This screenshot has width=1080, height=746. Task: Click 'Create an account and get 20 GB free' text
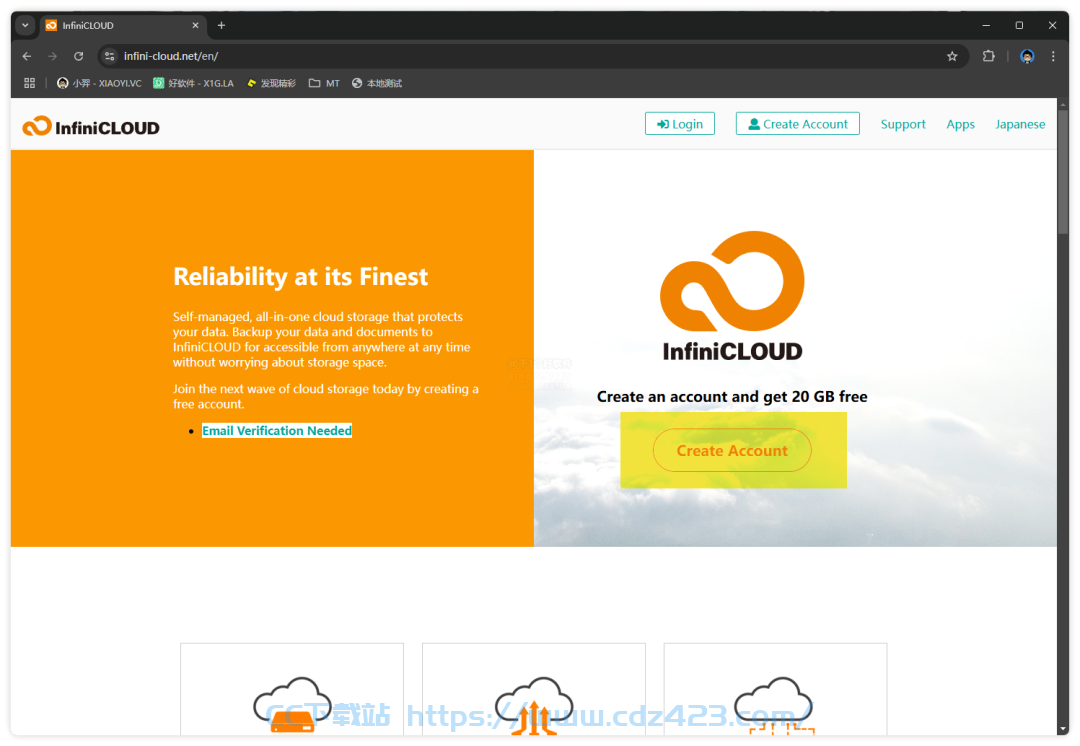point(732,397)
